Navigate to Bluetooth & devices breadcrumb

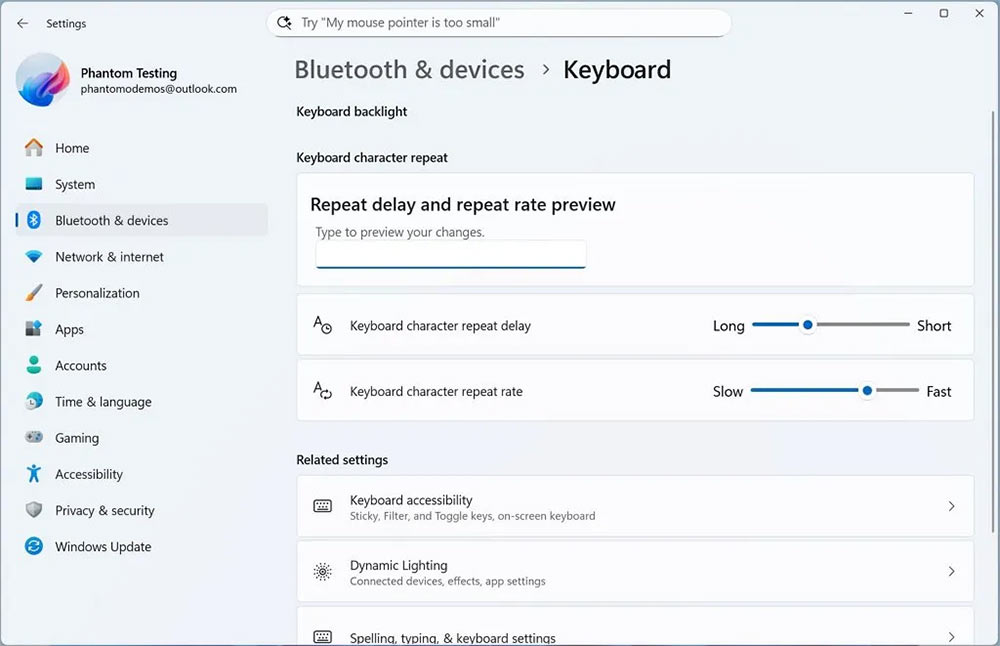(409, 69)
